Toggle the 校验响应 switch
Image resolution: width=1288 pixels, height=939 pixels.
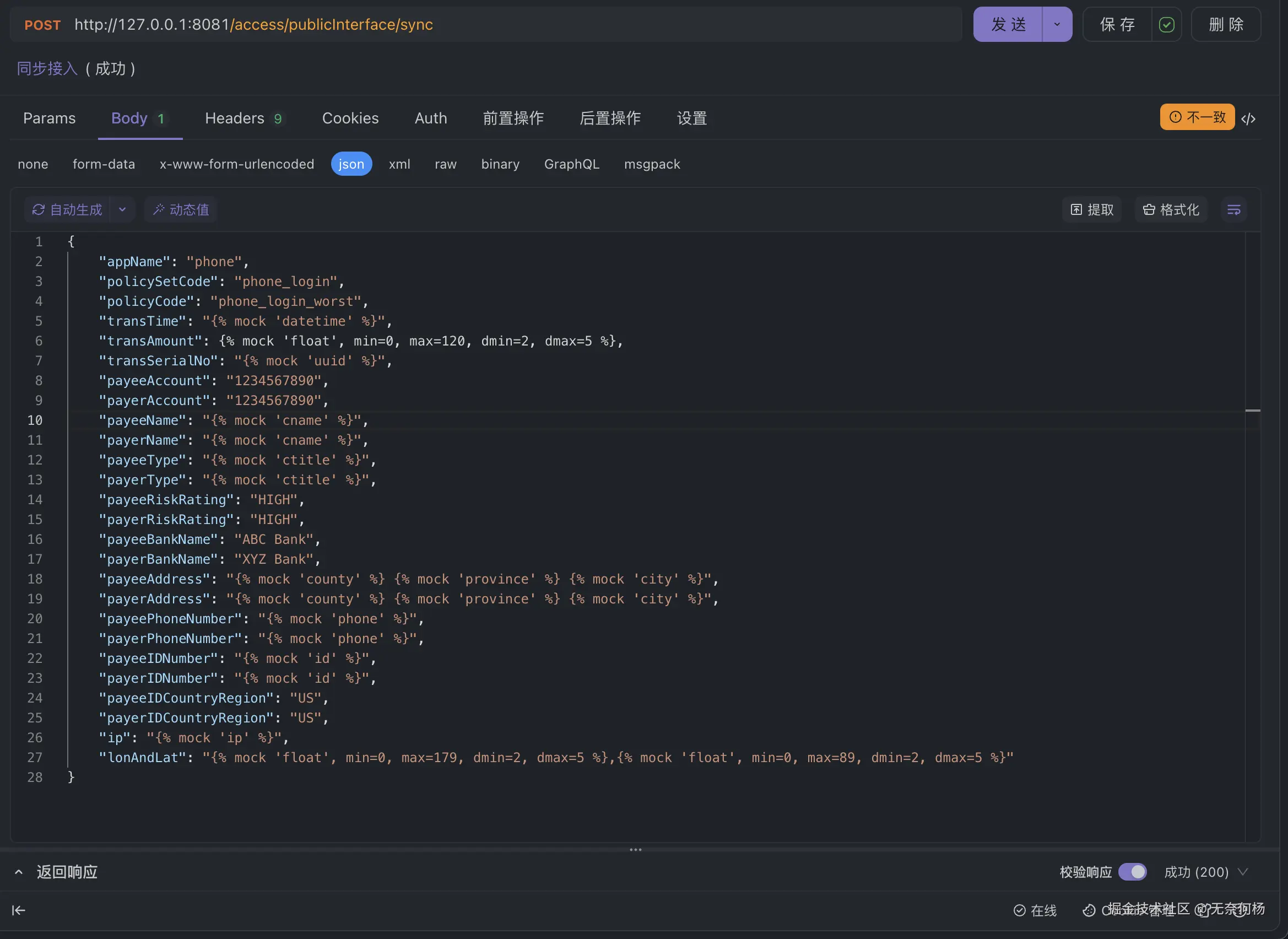click(1132, 872)
